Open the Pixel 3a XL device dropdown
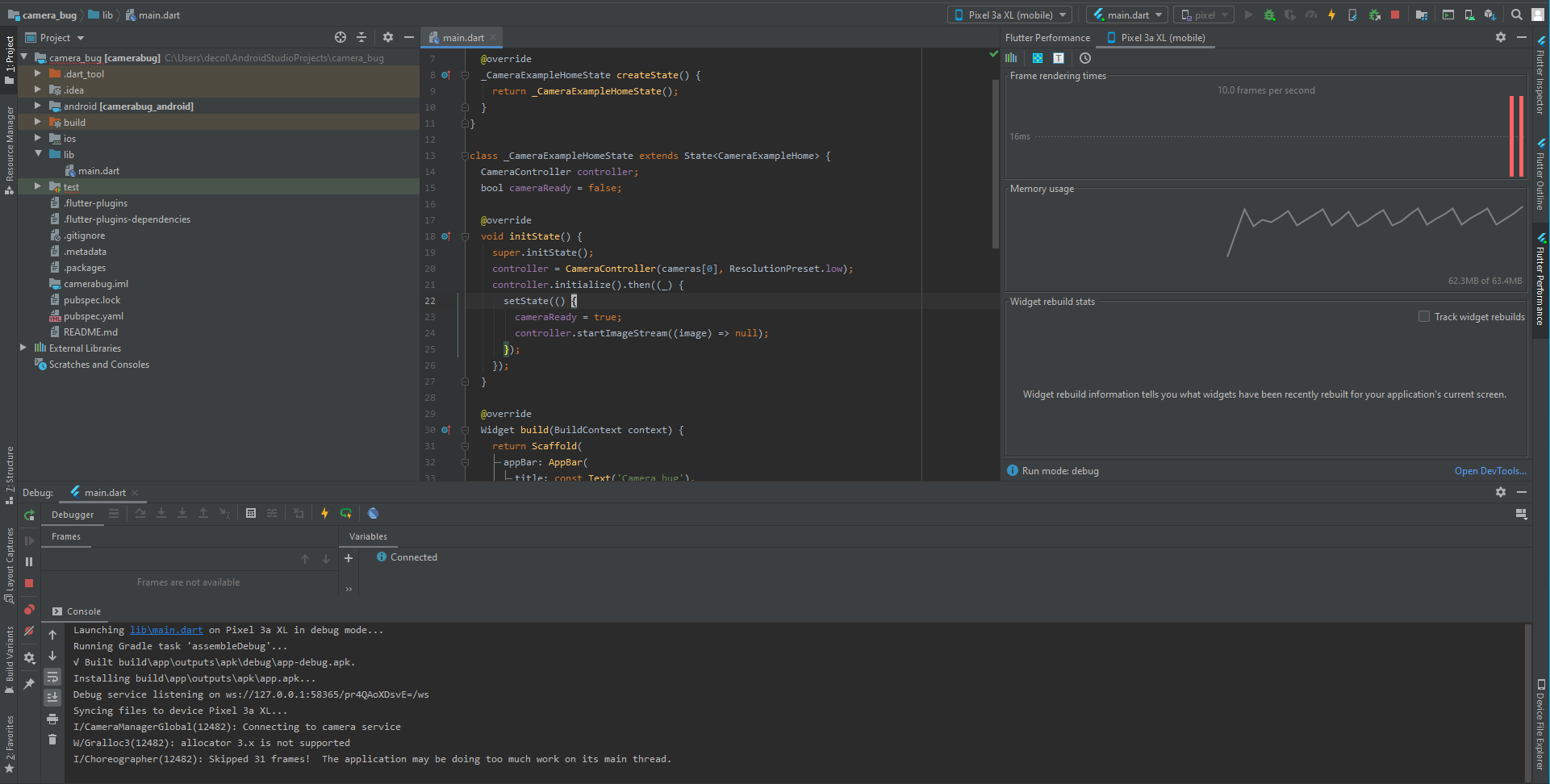 click(x=1012, y=15)
